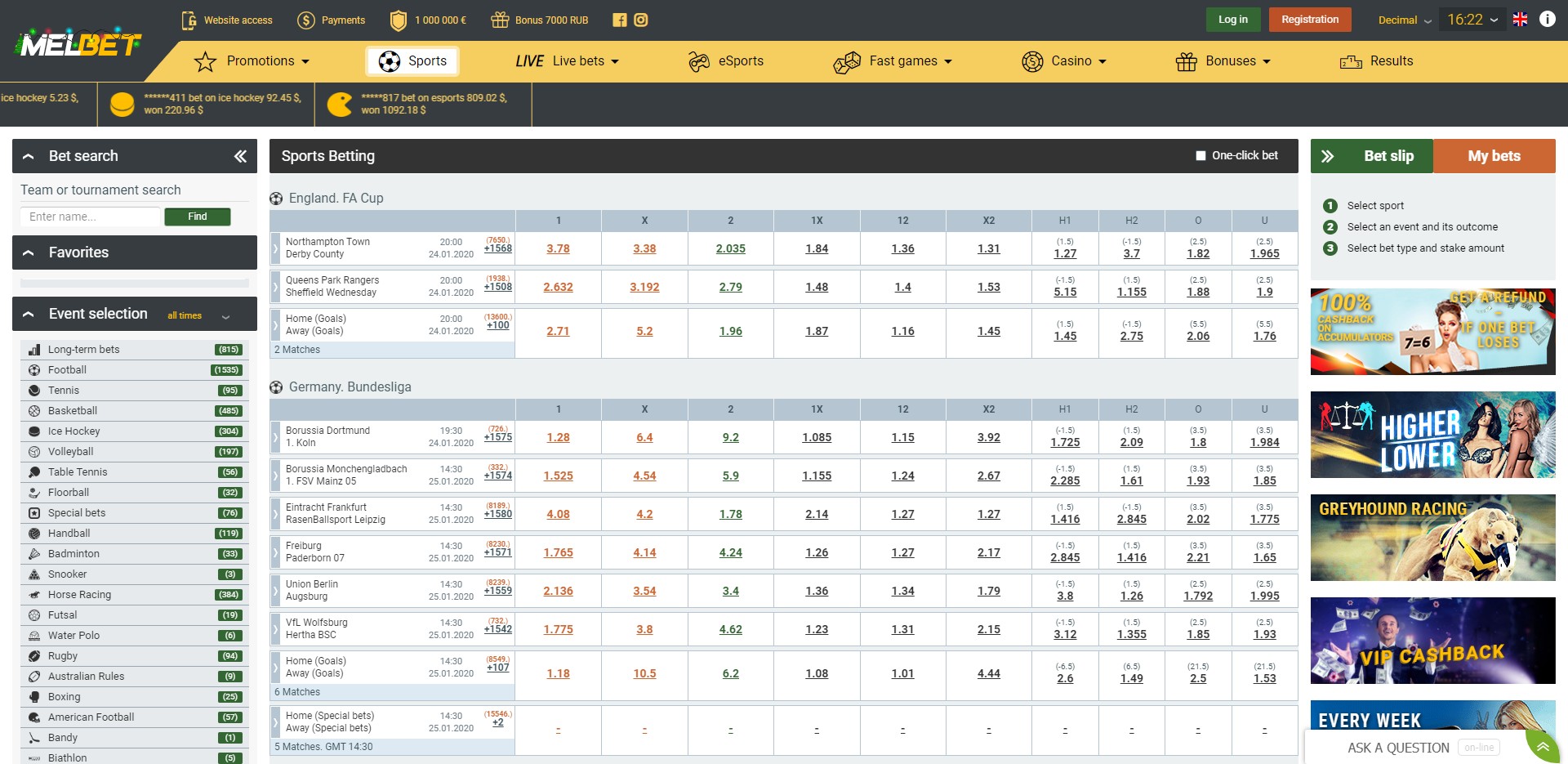
Task: Expand the Casino dropdown menu
Action: [x=1064, y=61]
